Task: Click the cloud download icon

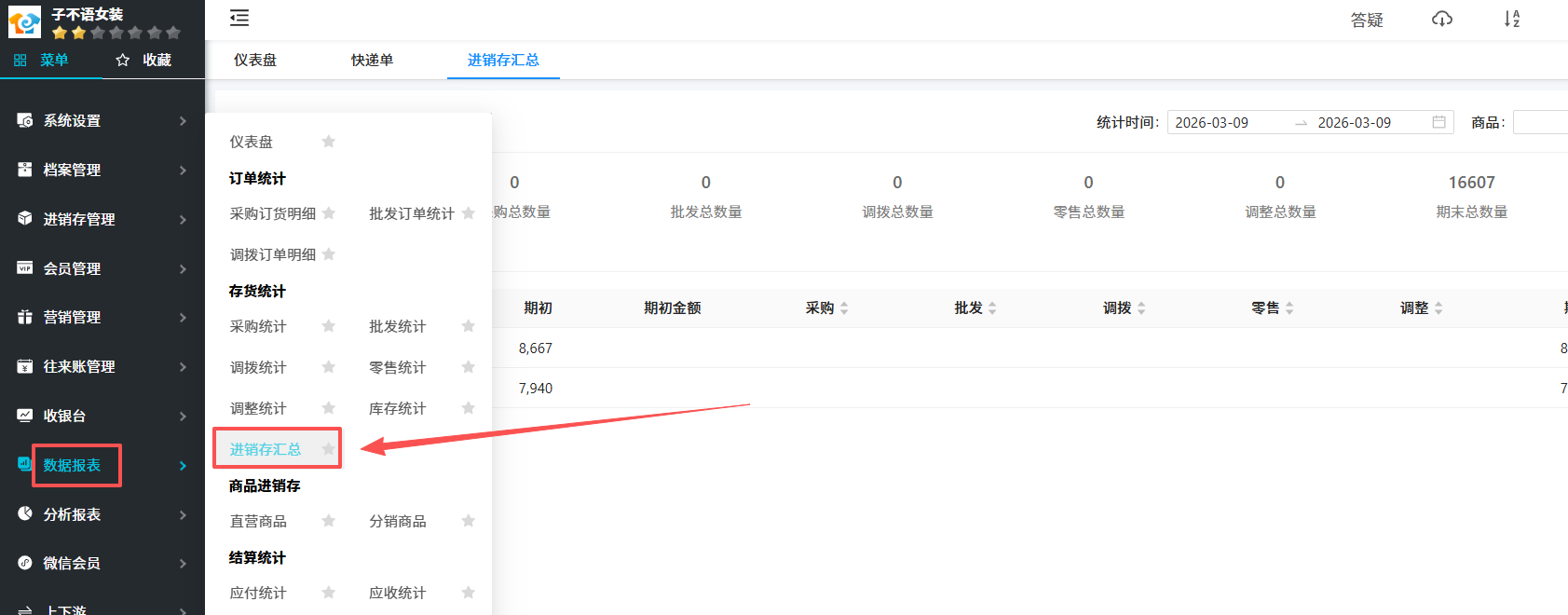Action: [x=1442, y=19]
